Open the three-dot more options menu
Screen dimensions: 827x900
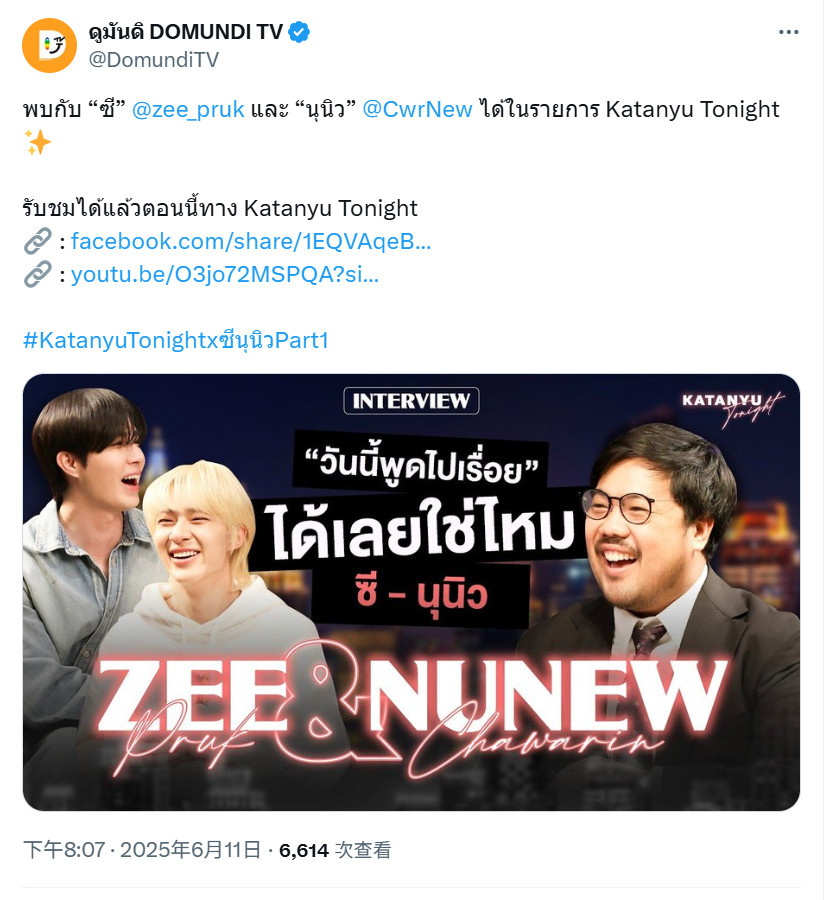[789, 32]
